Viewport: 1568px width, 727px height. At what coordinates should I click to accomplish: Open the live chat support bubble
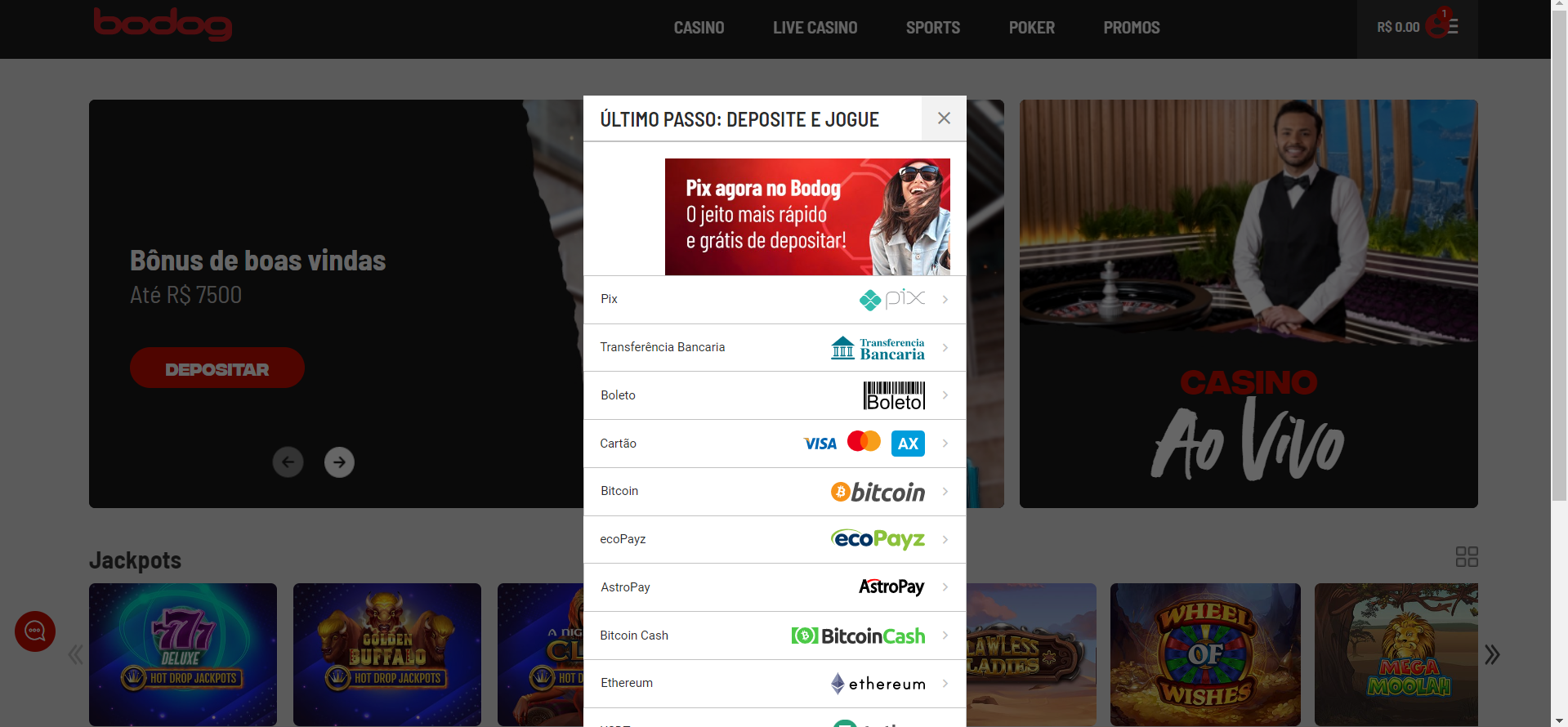point(35,631)
